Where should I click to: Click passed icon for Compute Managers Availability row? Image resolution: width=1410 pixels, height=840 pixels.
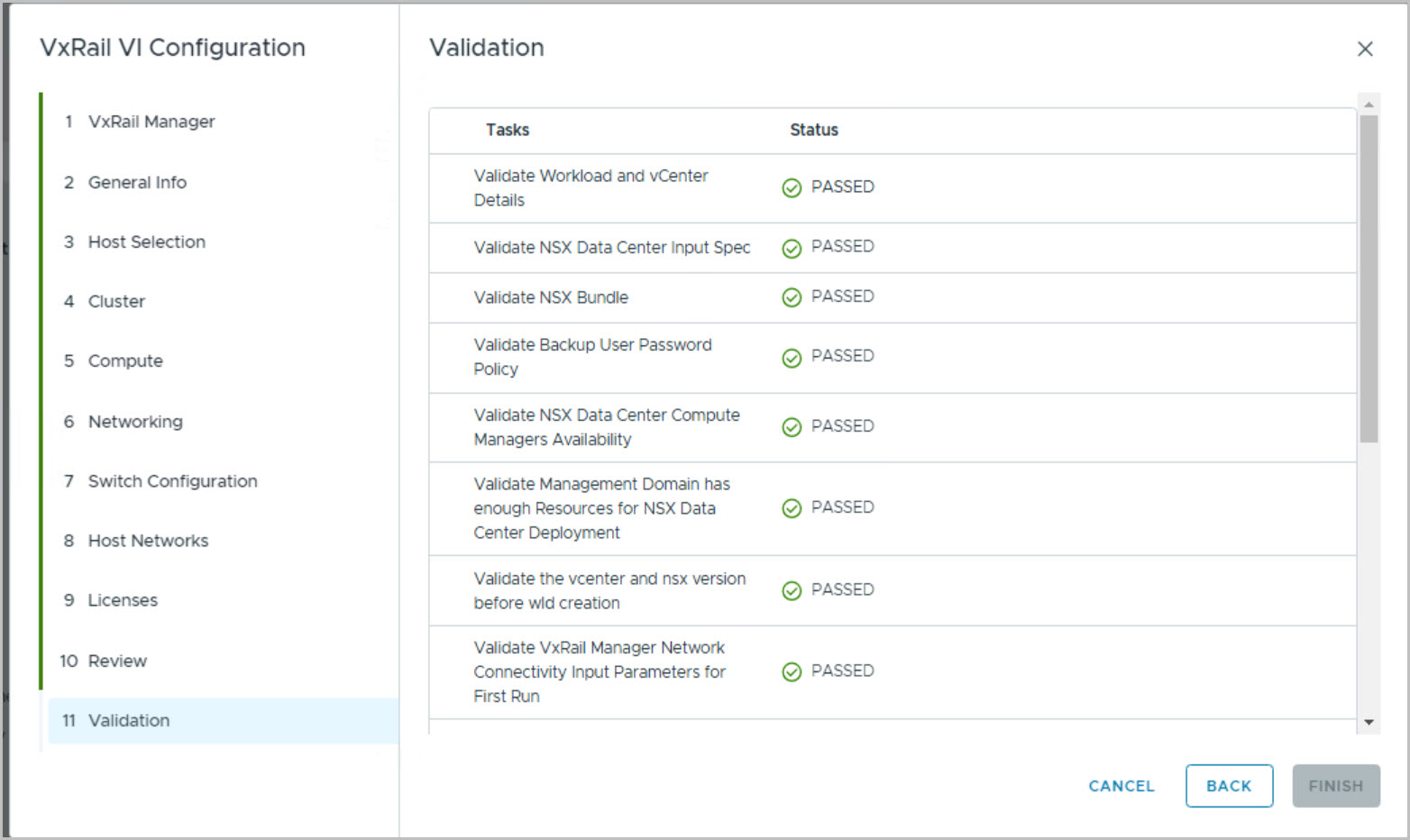[x=792, y=427]
